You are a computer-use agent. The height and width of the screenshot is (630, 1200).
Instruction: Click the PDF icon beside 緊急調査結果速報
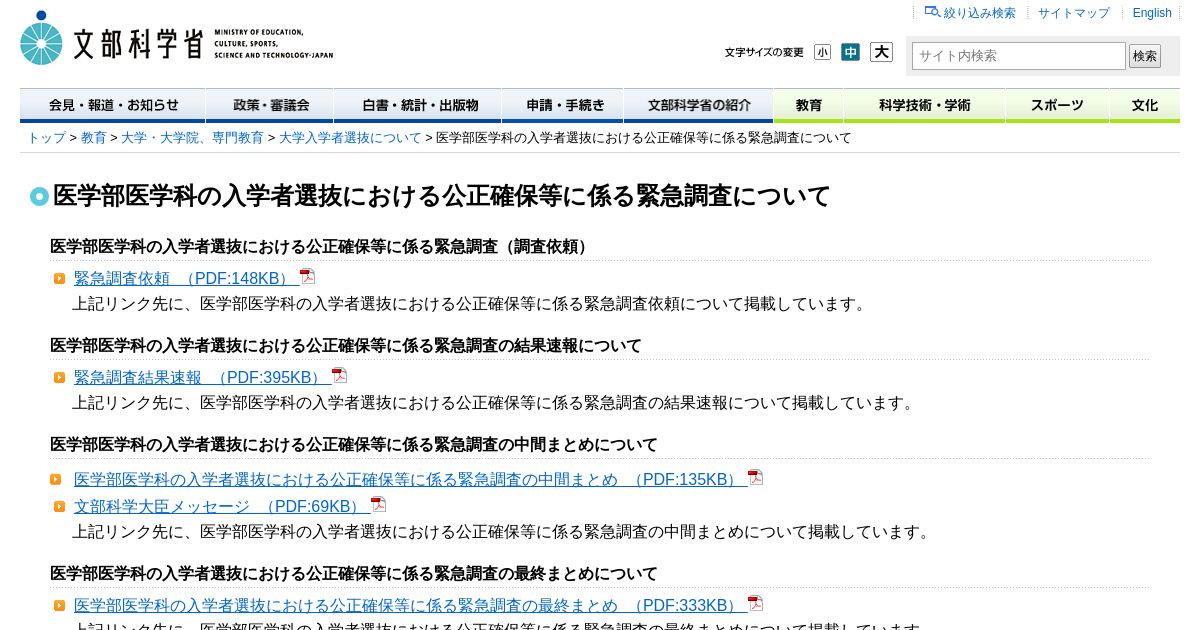tap(339, 376)
